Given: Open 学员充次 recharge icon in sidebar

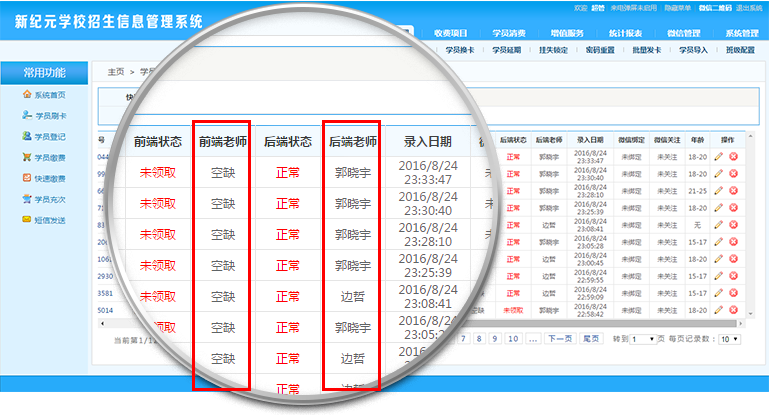Looking at the screenshot, I should pyautogui.click(x=27, y=198).
